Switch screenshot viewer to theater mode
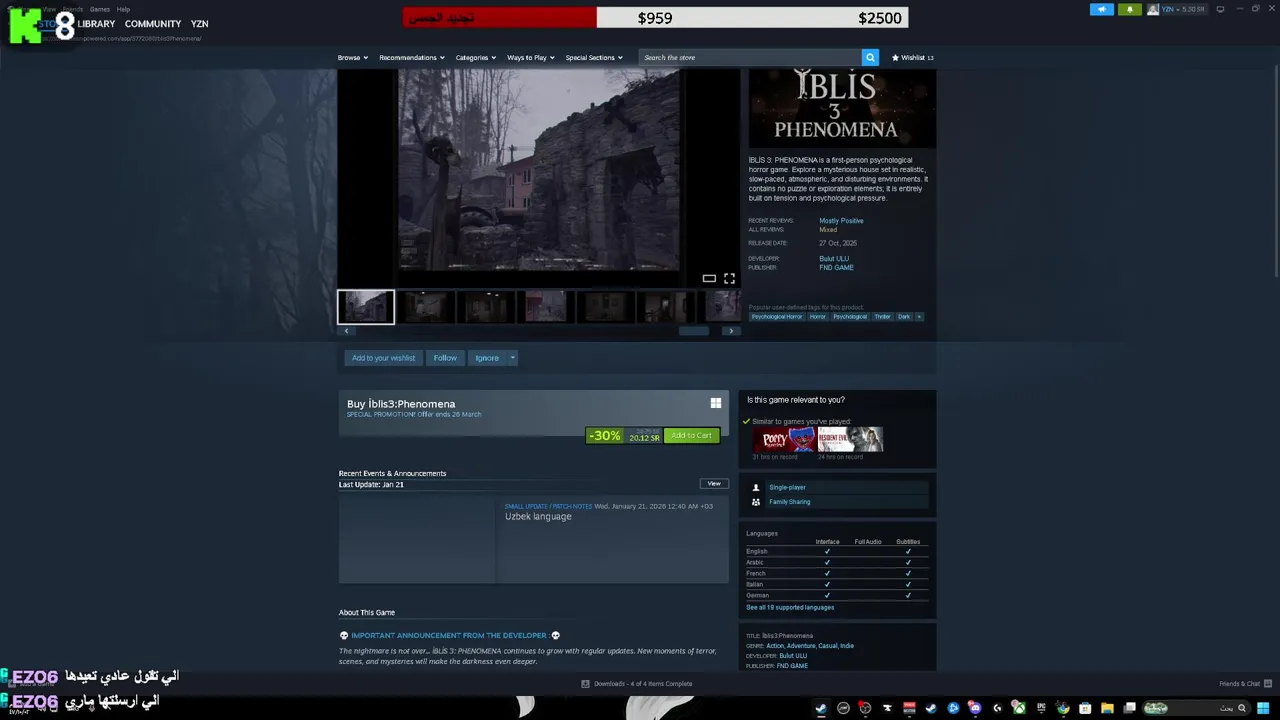The image size is (1280, 720). tap(709, 278)
